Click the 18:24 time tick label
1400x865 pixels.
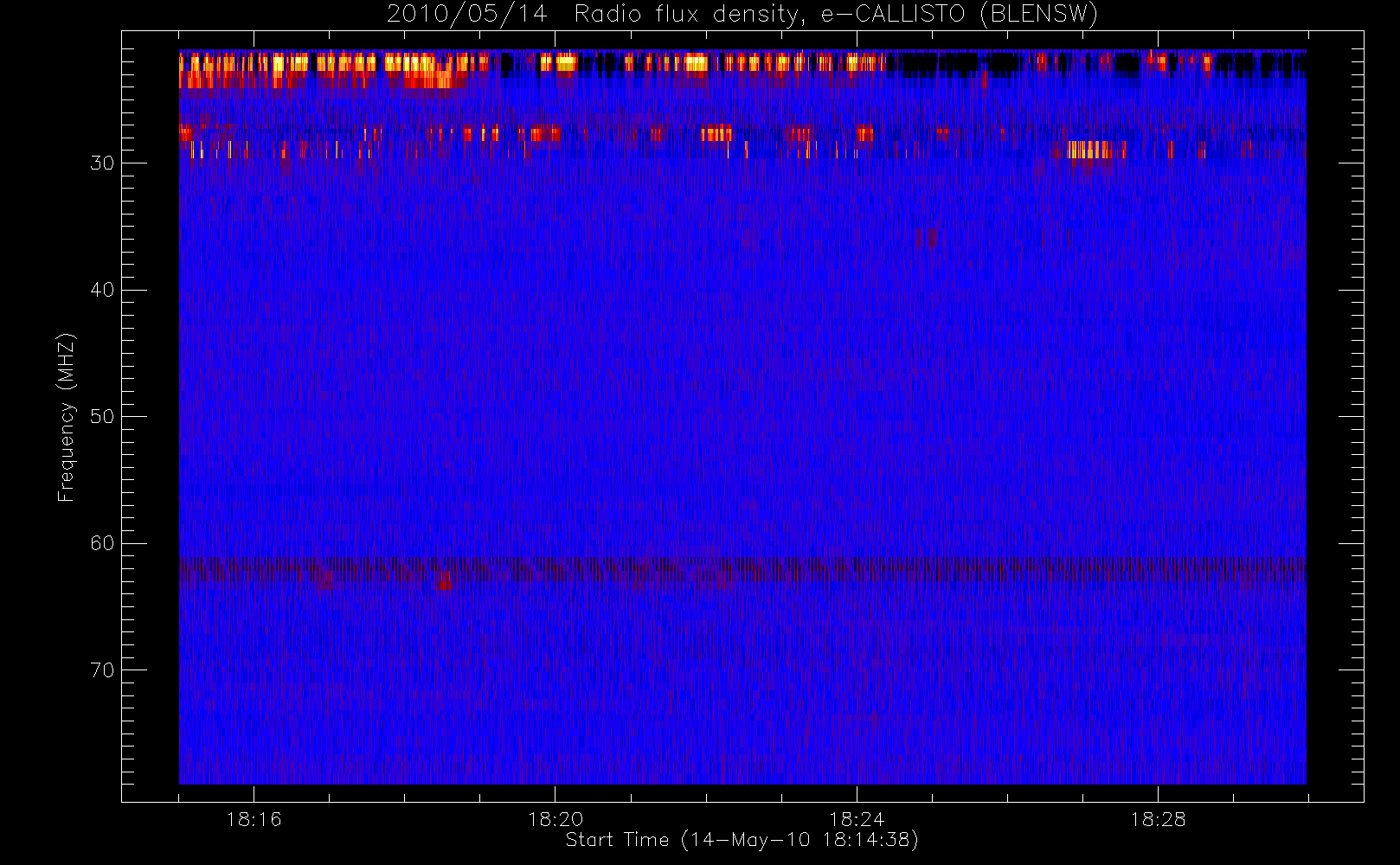(x=857, y=819)
